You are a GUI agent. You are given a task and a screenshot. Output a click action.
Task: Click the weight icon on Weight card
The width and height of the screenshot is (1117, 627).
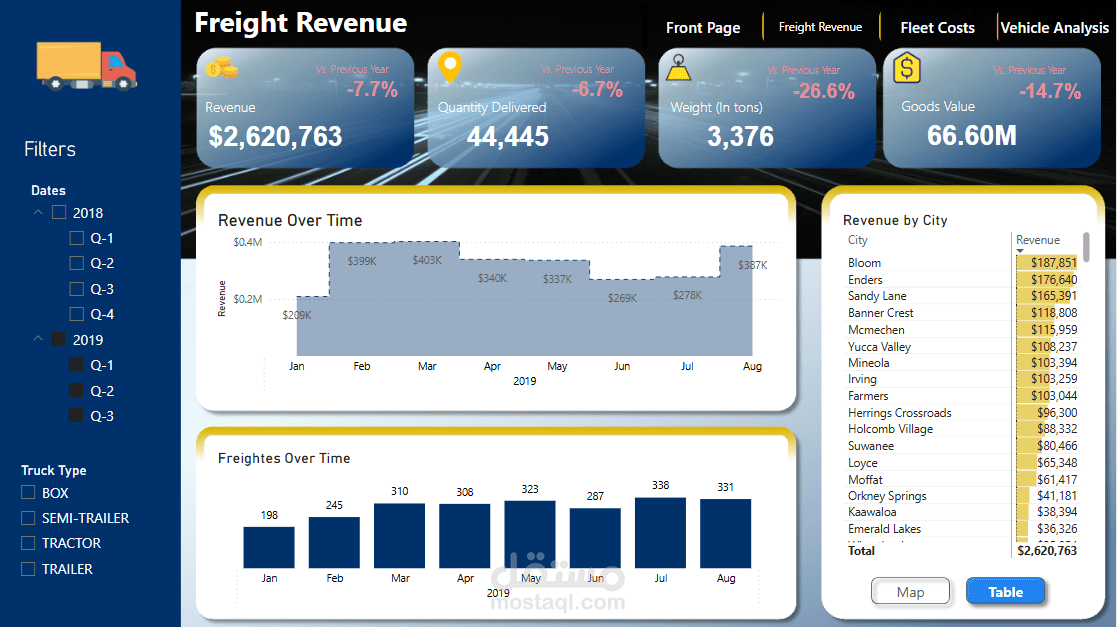[x=679, y=68]
